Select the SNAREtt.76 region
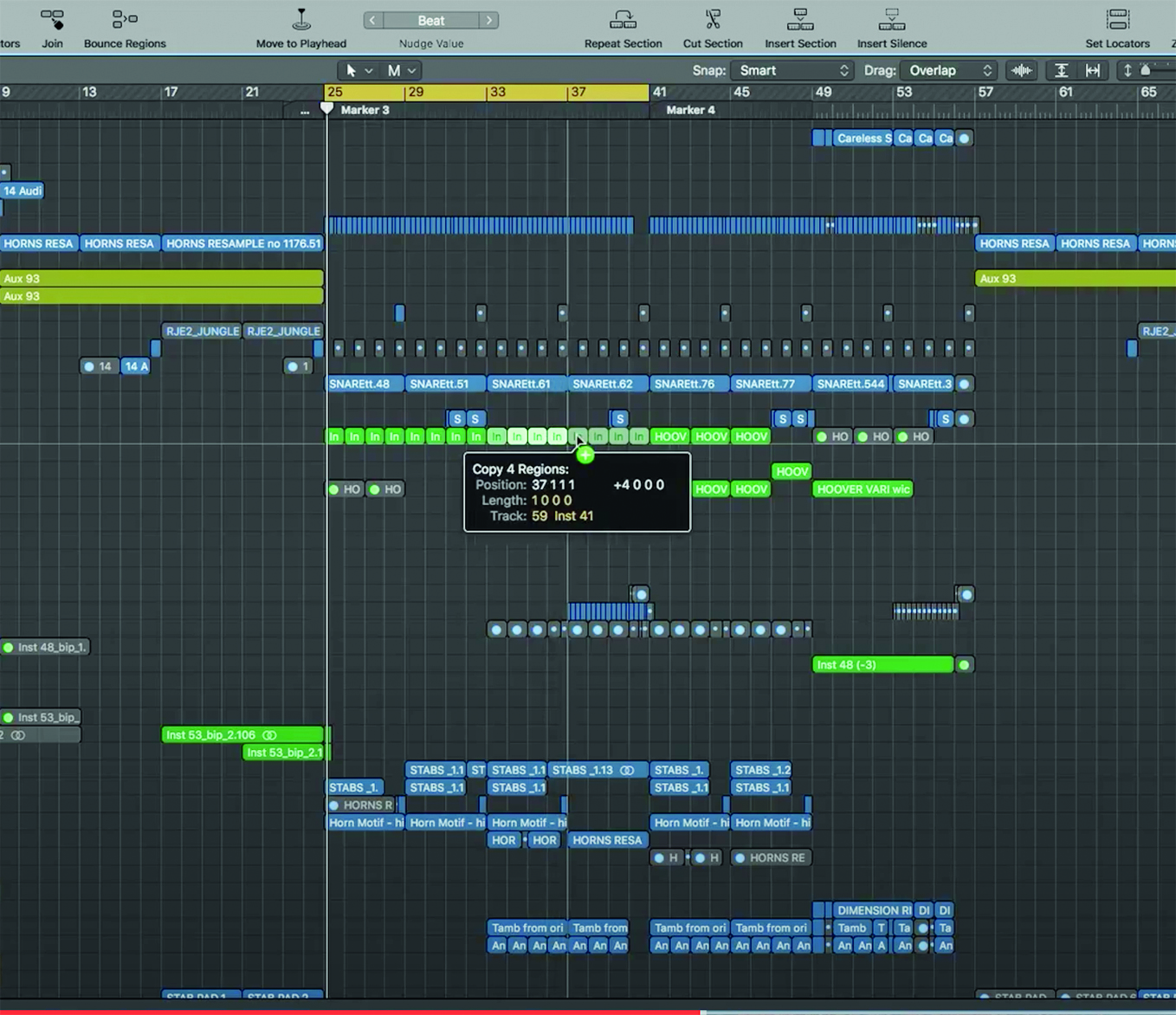The height and width of the screenshot is (1015, 1176). [x=689, y=385]
